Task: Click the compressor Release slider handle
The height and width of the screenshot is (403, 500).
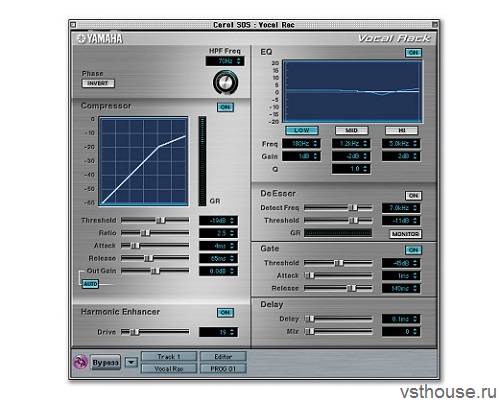Action: tap(149, 258)
